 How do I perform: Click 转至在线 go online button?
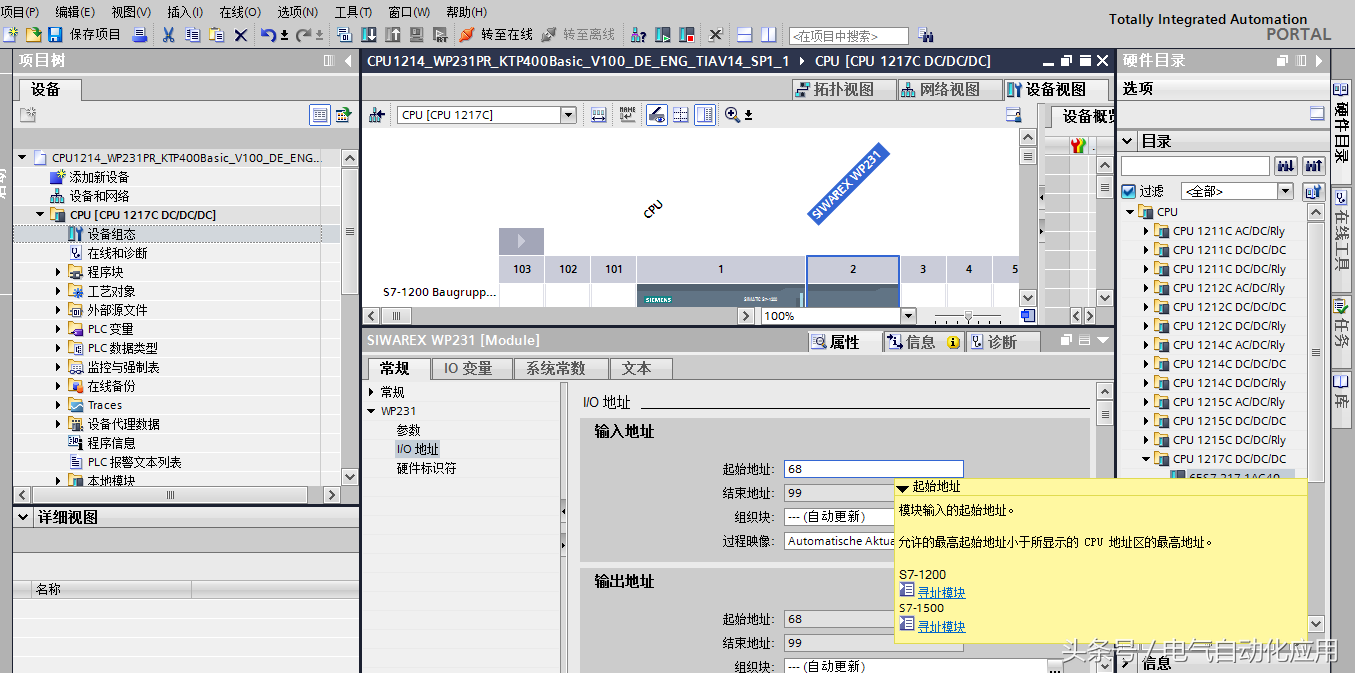tap(495, 35)
